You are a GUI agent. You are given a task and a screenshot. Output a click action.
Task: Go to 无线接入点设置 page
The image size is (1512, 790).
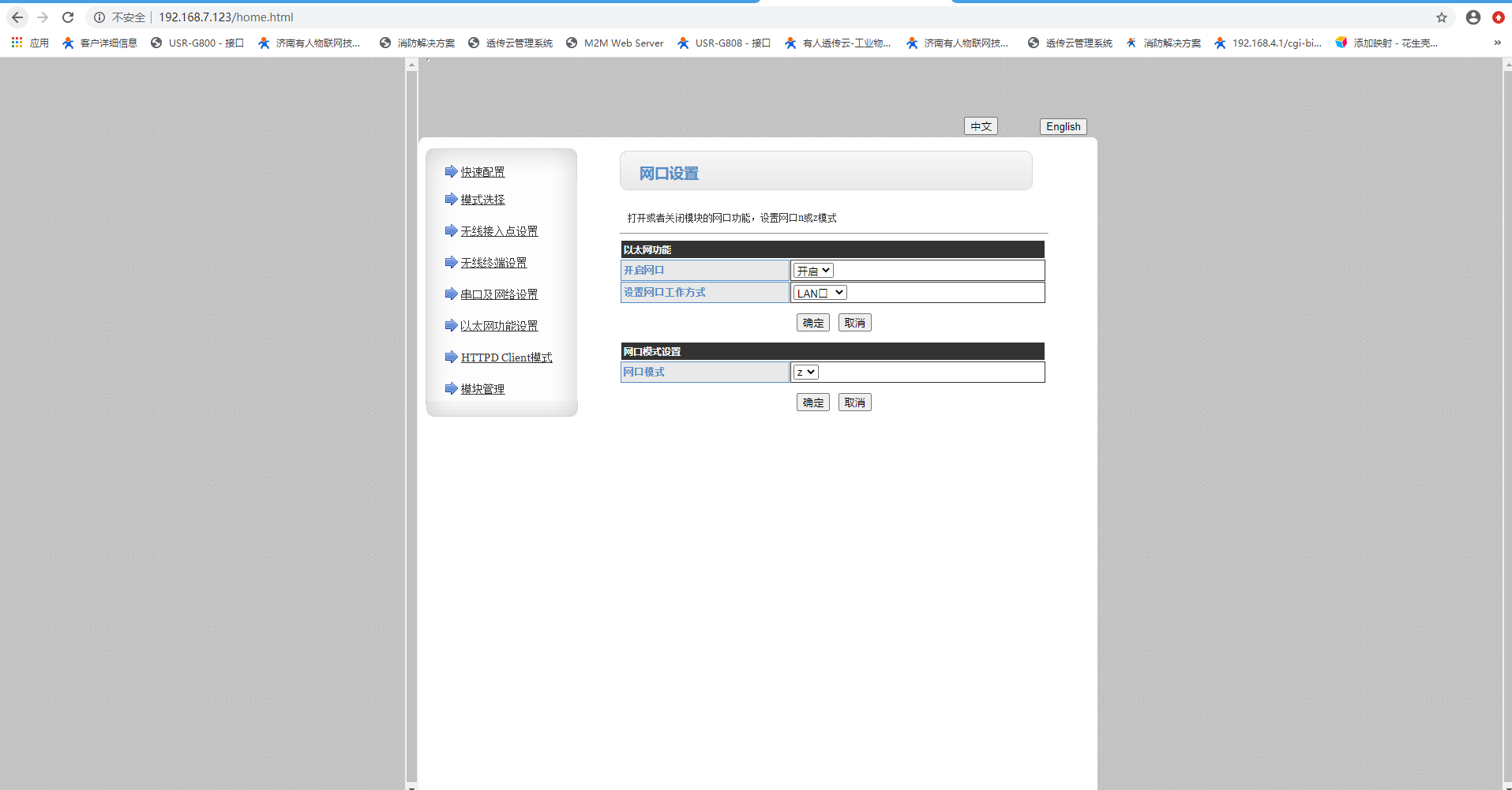pos(499,231)
